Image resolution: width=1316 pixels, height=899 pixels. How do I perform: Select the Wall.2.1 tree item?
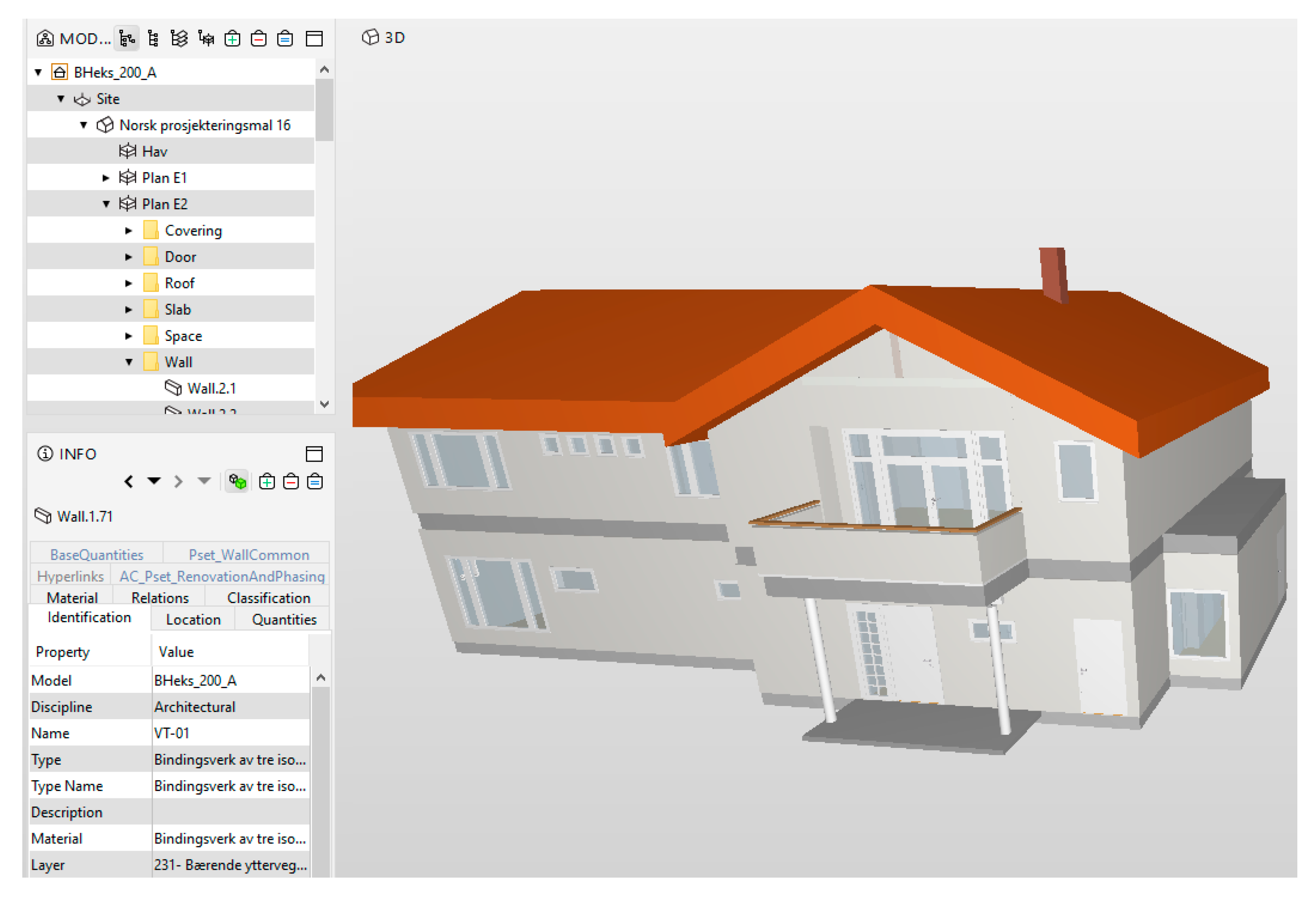coord(211,388)
